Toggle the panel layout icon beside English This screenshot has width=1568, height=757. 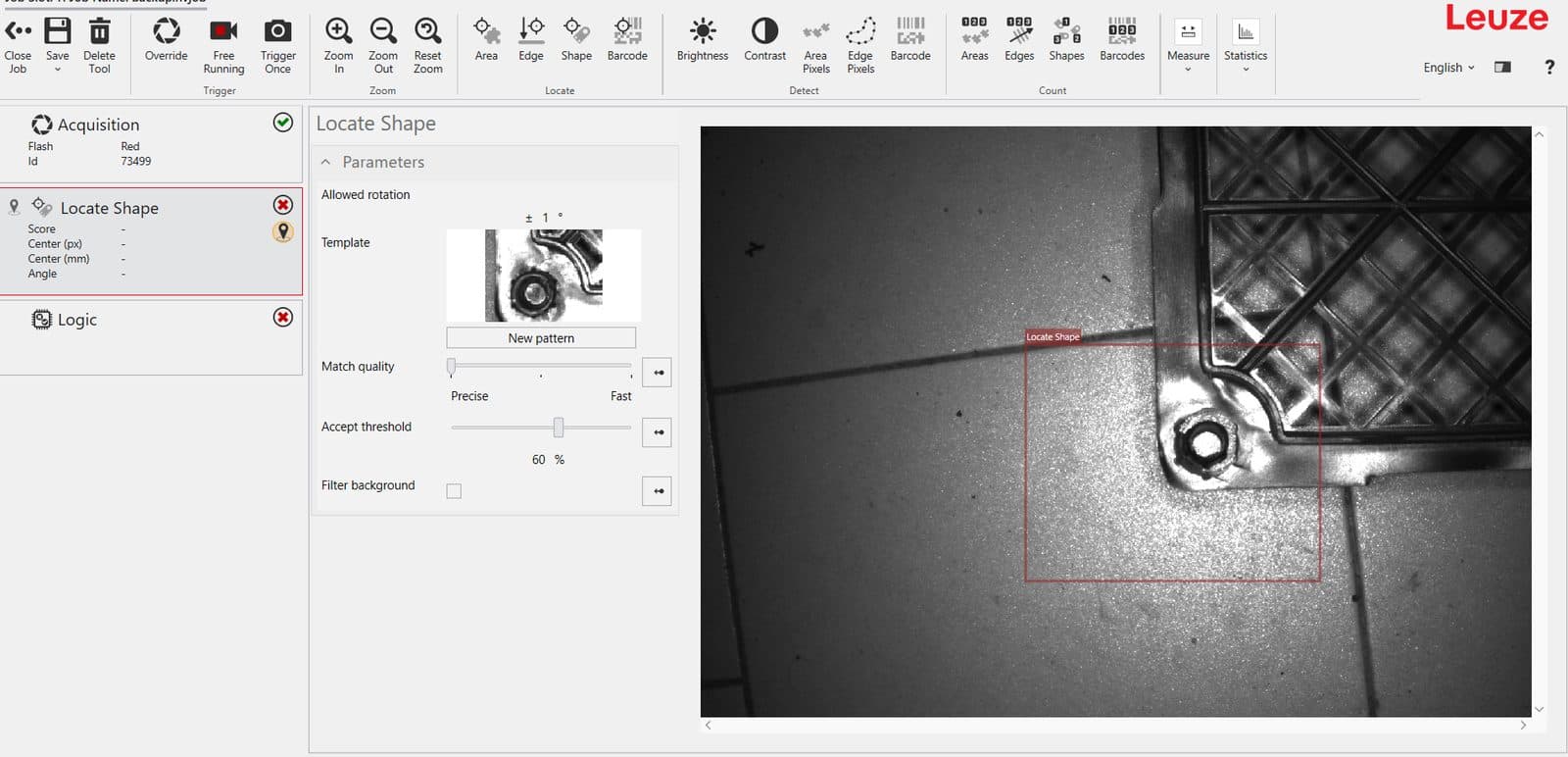pyautogui.click(x=1502, y=68)
